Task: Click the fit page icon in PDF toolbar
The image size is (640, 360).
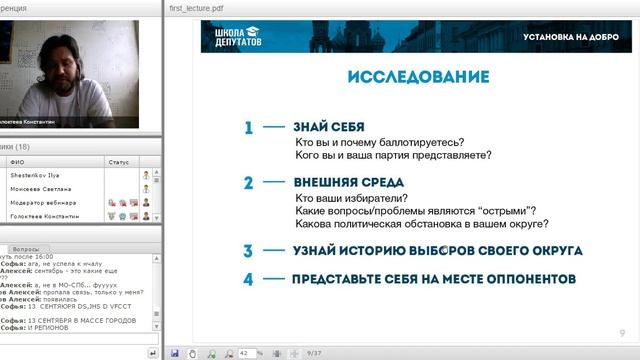Action: click(277, 353)
